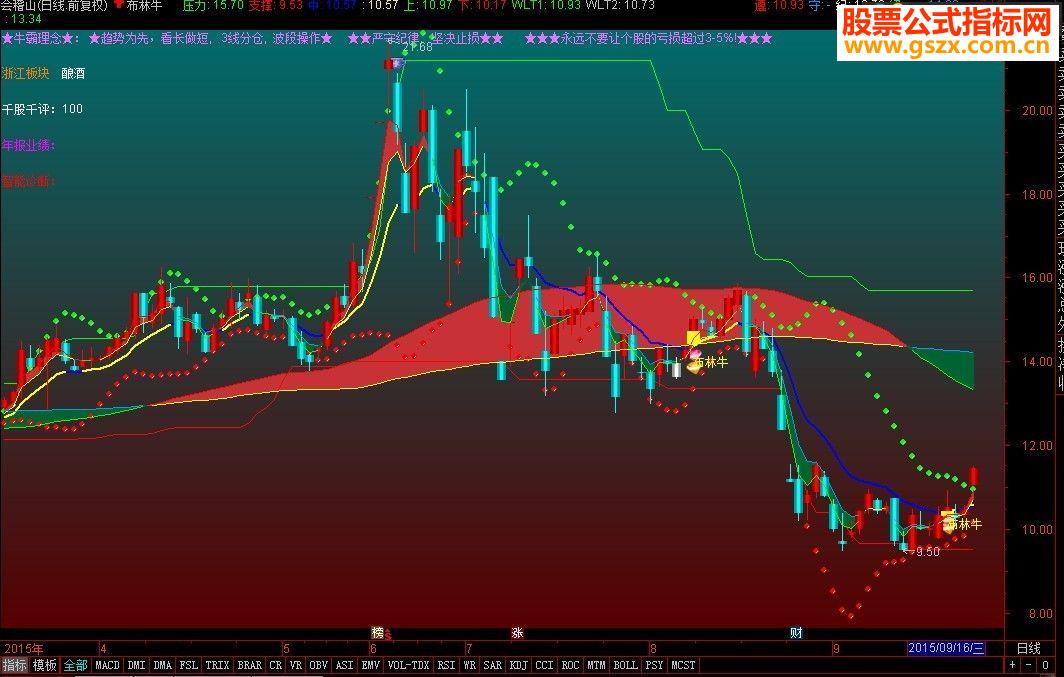
Task: Select the WR indicator
Action: [x=470, y=665]
